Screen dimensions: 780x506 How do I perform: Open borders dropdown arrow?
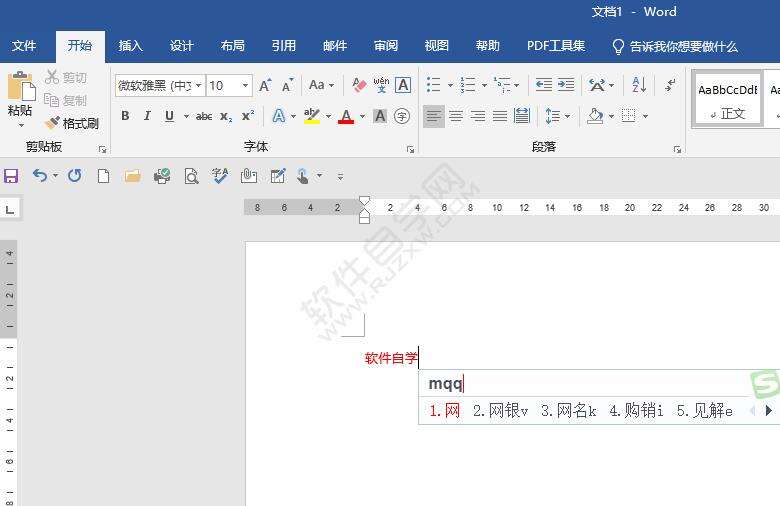click(x=645, y=116)
